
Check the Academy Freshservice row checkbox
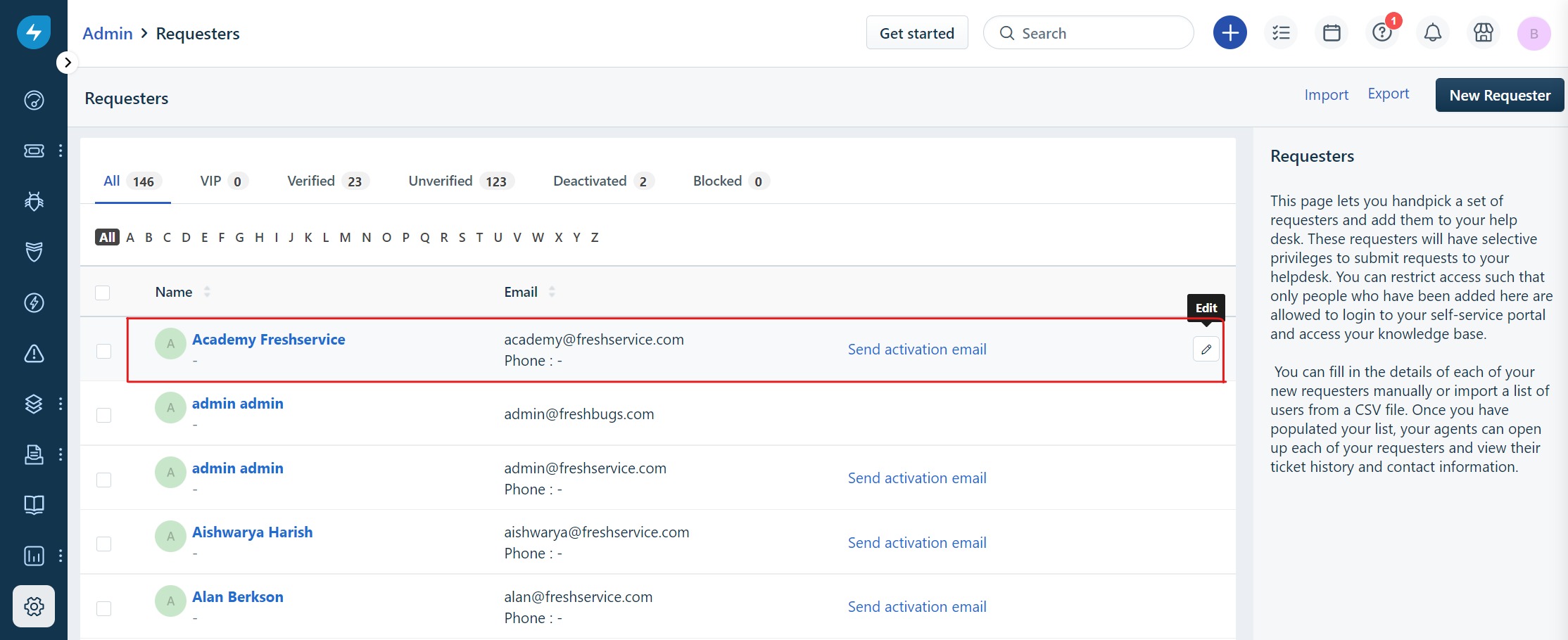coord(103,350)
